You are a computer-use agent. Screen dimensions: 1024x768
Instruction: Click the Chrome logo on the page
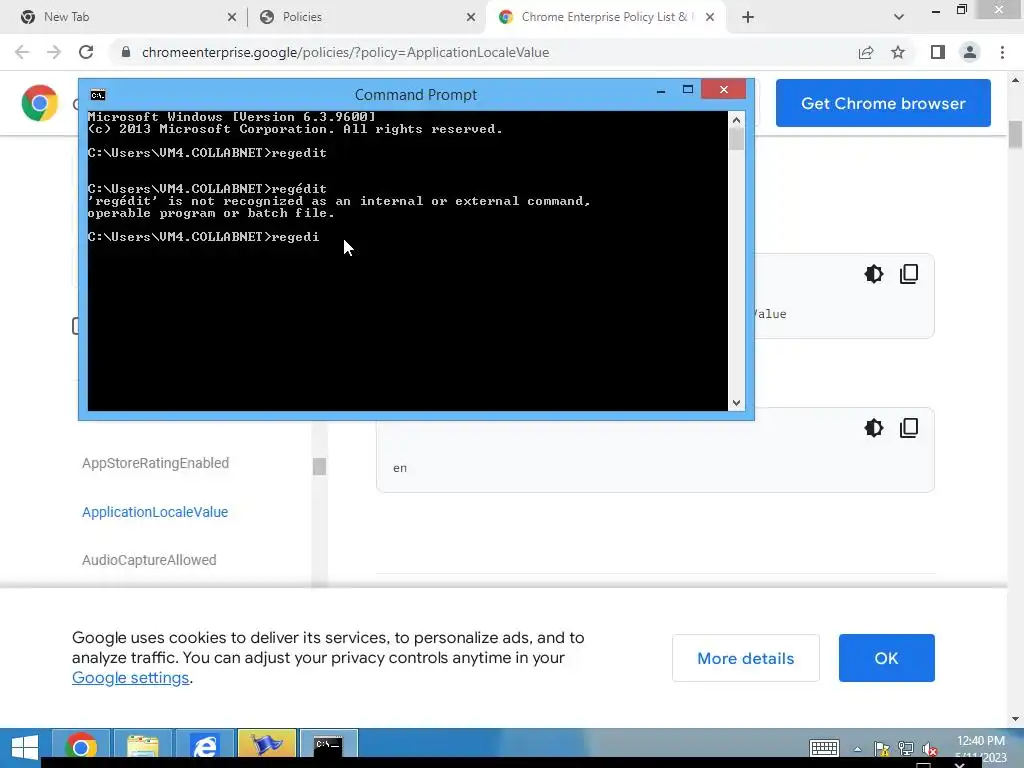pos(40,103)
